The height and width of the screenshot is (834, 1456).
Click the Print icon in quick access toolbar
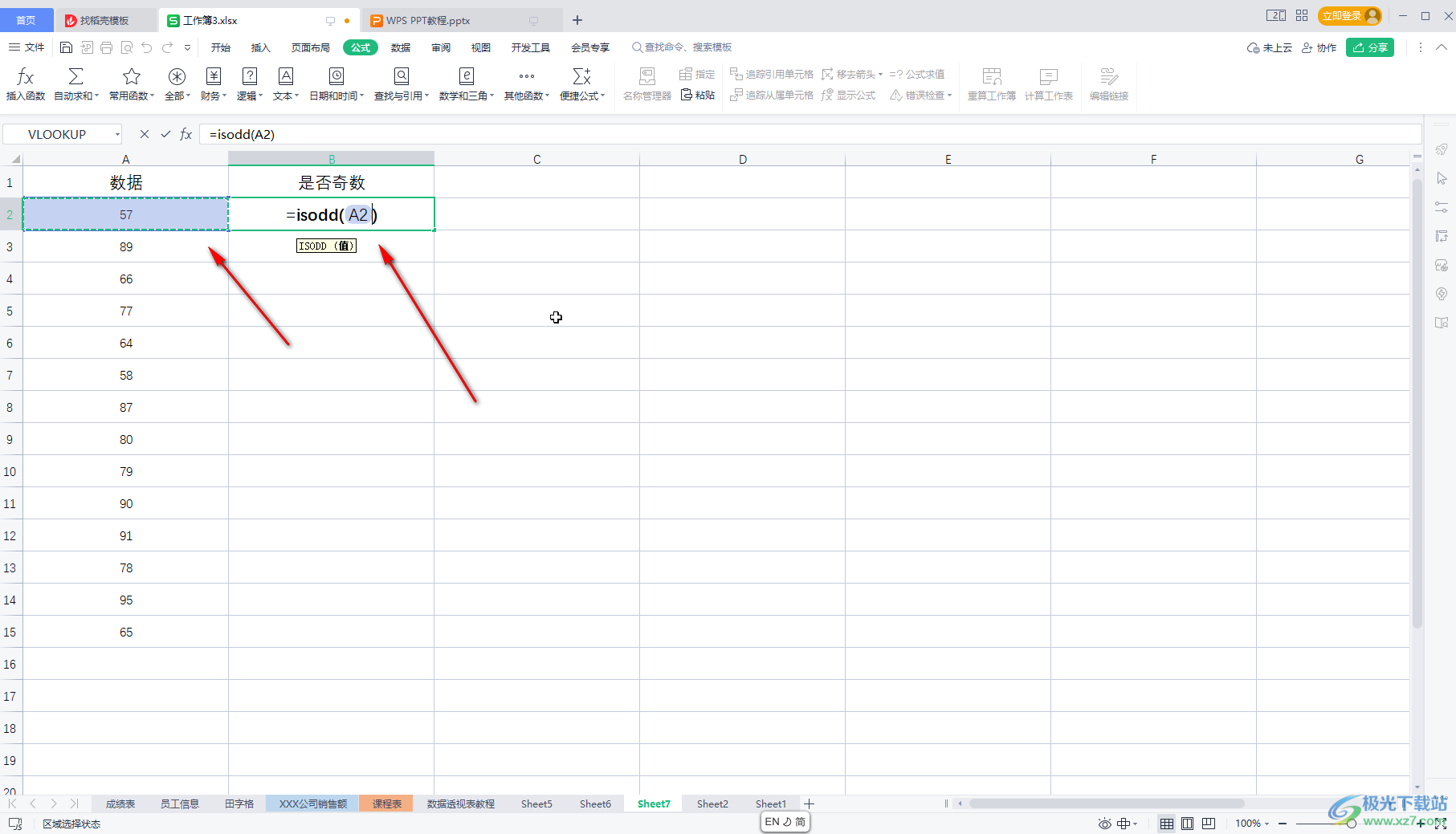(107, 47)
